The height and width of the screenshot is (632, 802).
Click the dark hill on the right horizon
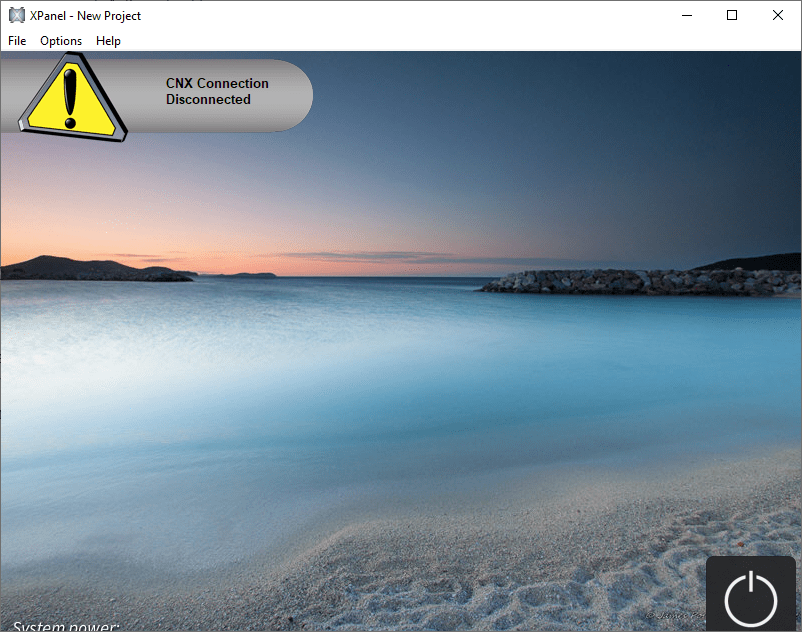pos(760,264)
